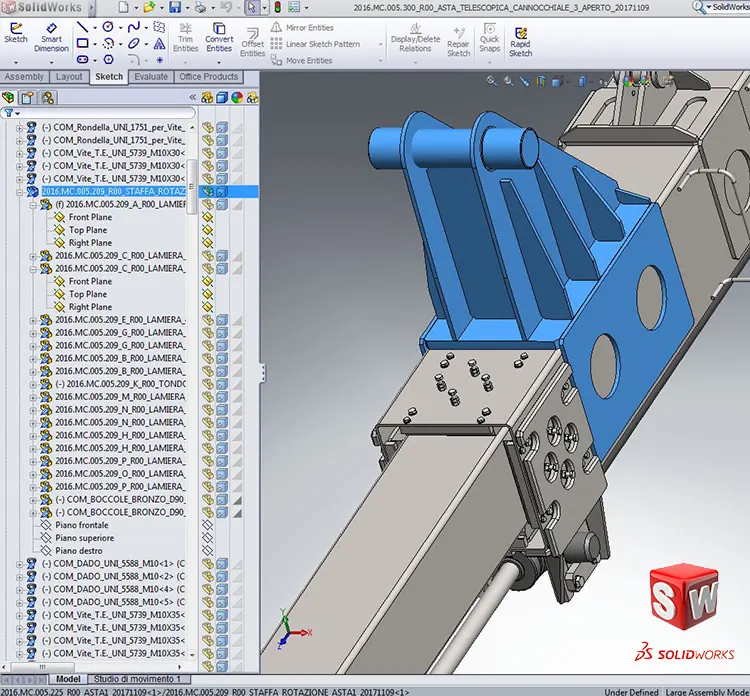
Task: Click Display/Delete Relations button
Action: (x=415, y=37)
